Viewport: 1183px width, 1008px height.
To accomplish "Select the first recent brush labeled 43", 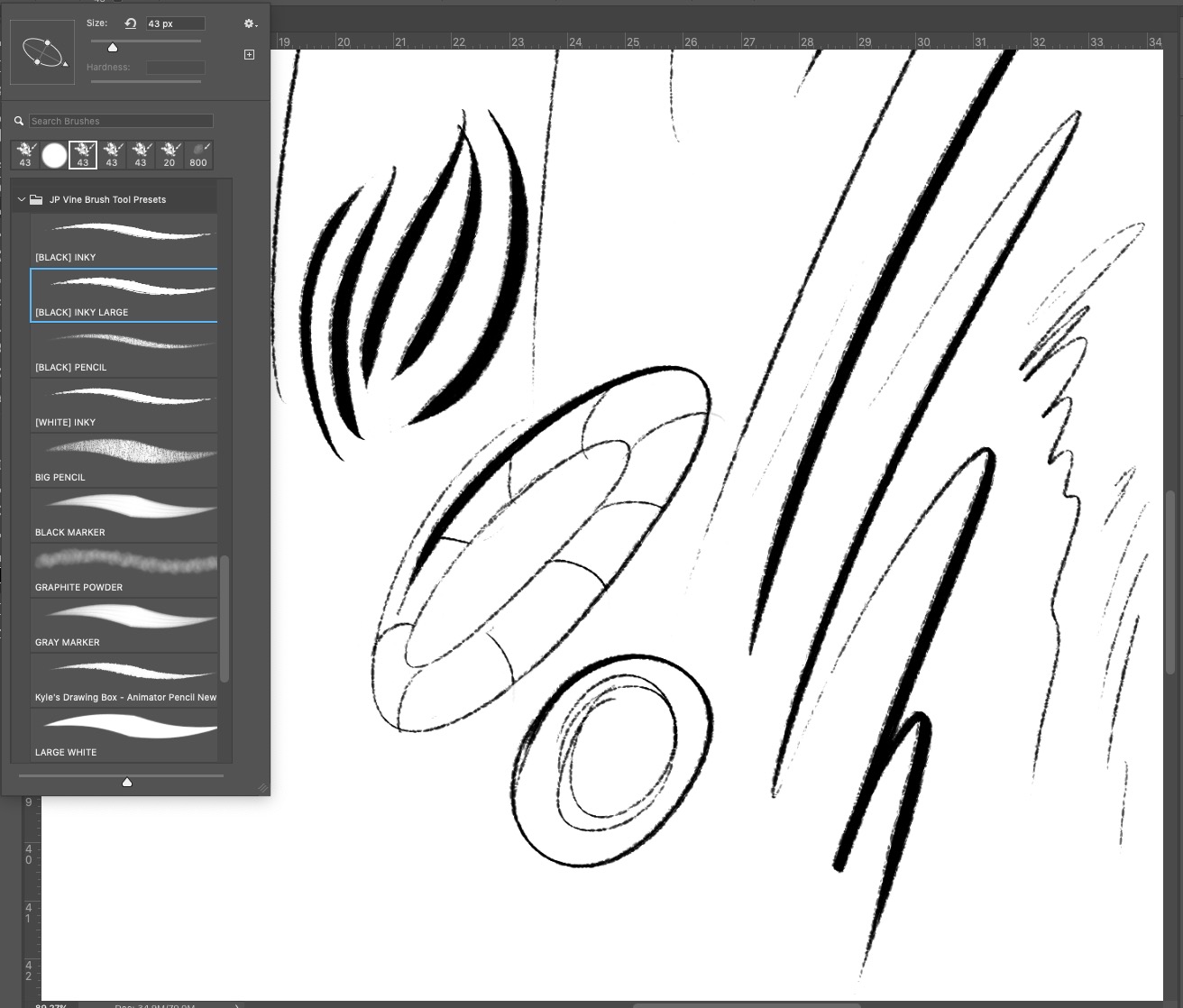I will tap(25, 154).
